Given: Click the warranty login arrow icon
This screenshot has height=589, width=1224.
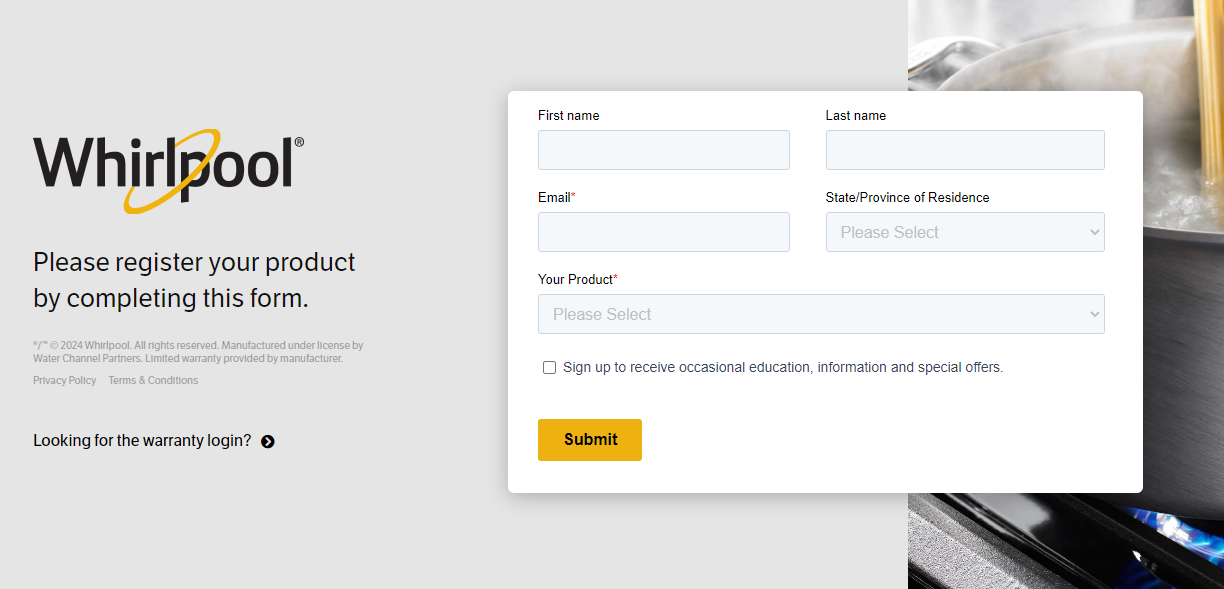Looking at the screenshot, I should [268, 441].
